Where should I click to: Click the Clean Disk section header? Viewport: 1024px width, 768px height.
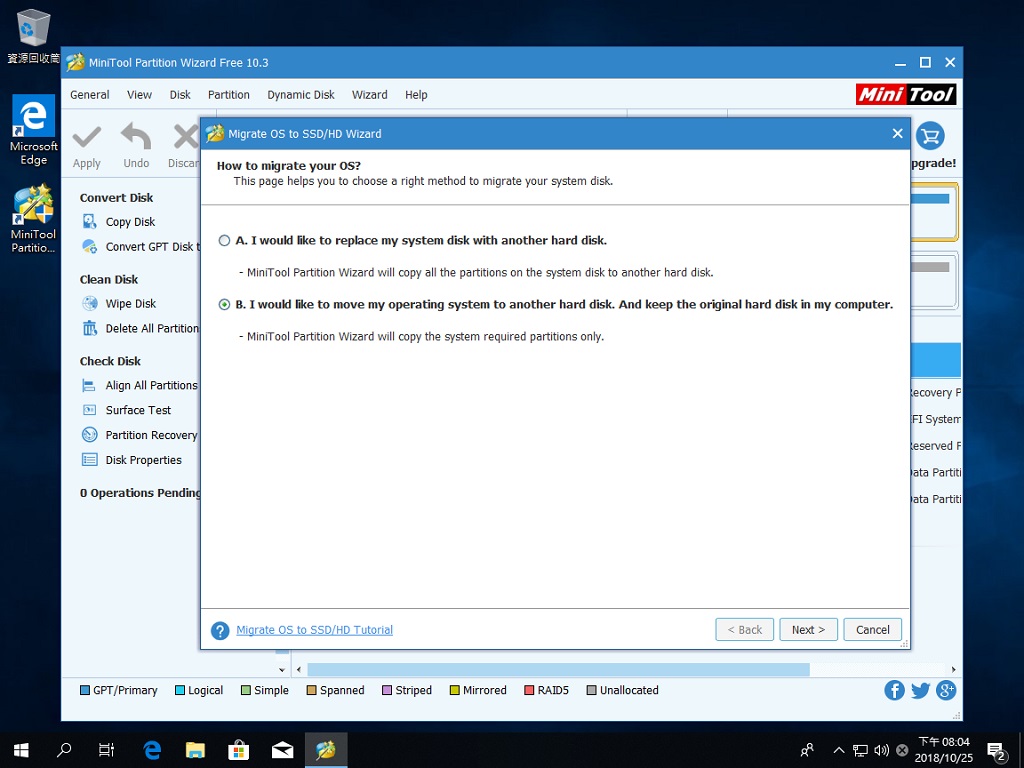[109, 280]
